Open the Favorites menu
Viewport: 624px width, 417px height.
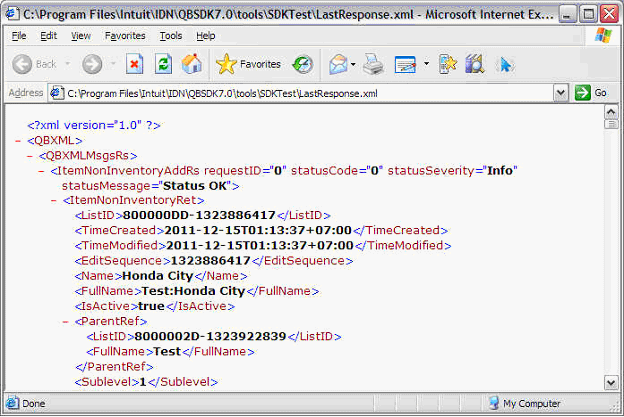pos(125,36)
